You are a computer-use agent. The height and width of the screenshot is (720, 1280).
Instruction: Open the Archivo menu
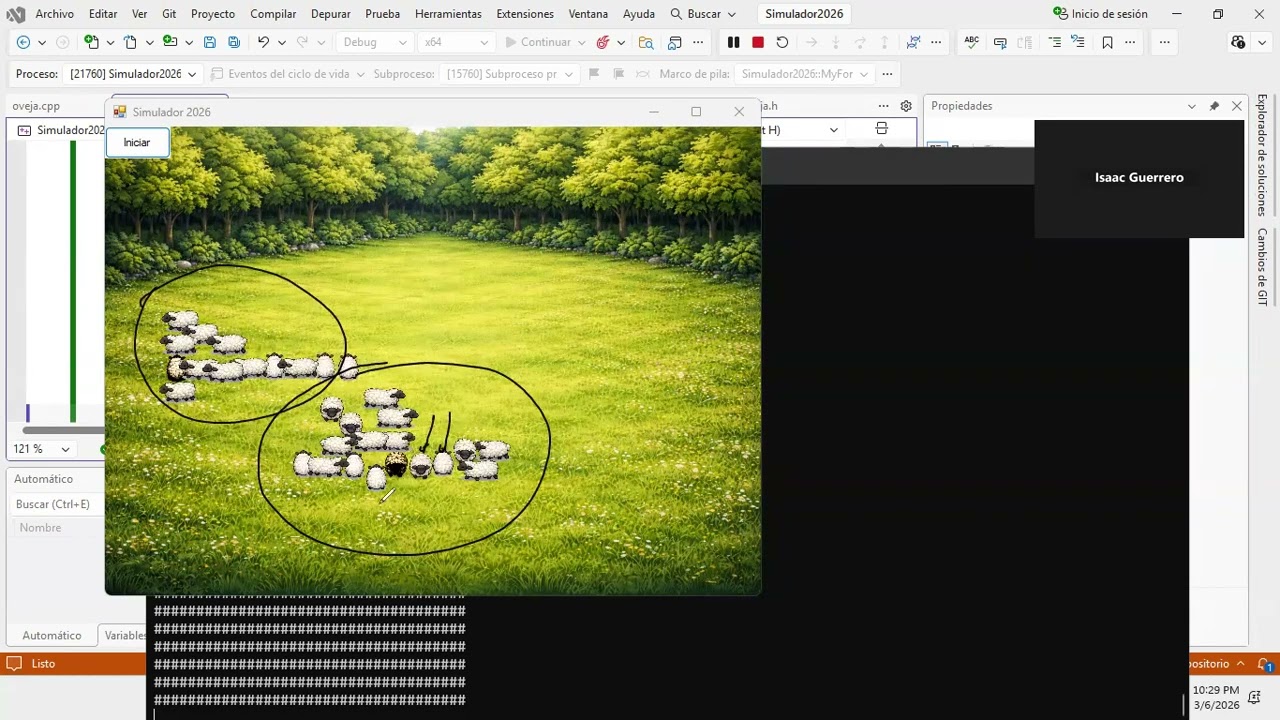54,14
